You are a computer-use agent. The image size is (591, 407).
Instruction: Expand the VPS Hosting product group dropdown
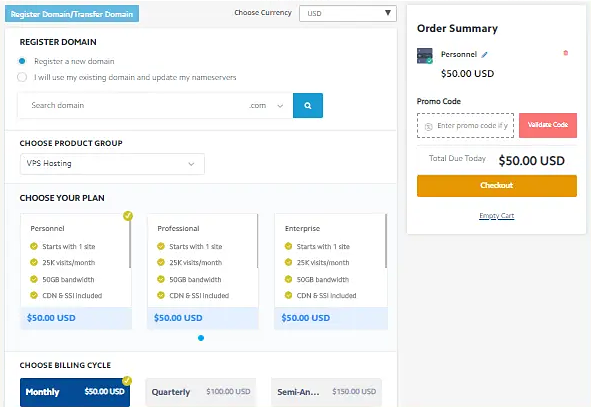click(112, 164)
